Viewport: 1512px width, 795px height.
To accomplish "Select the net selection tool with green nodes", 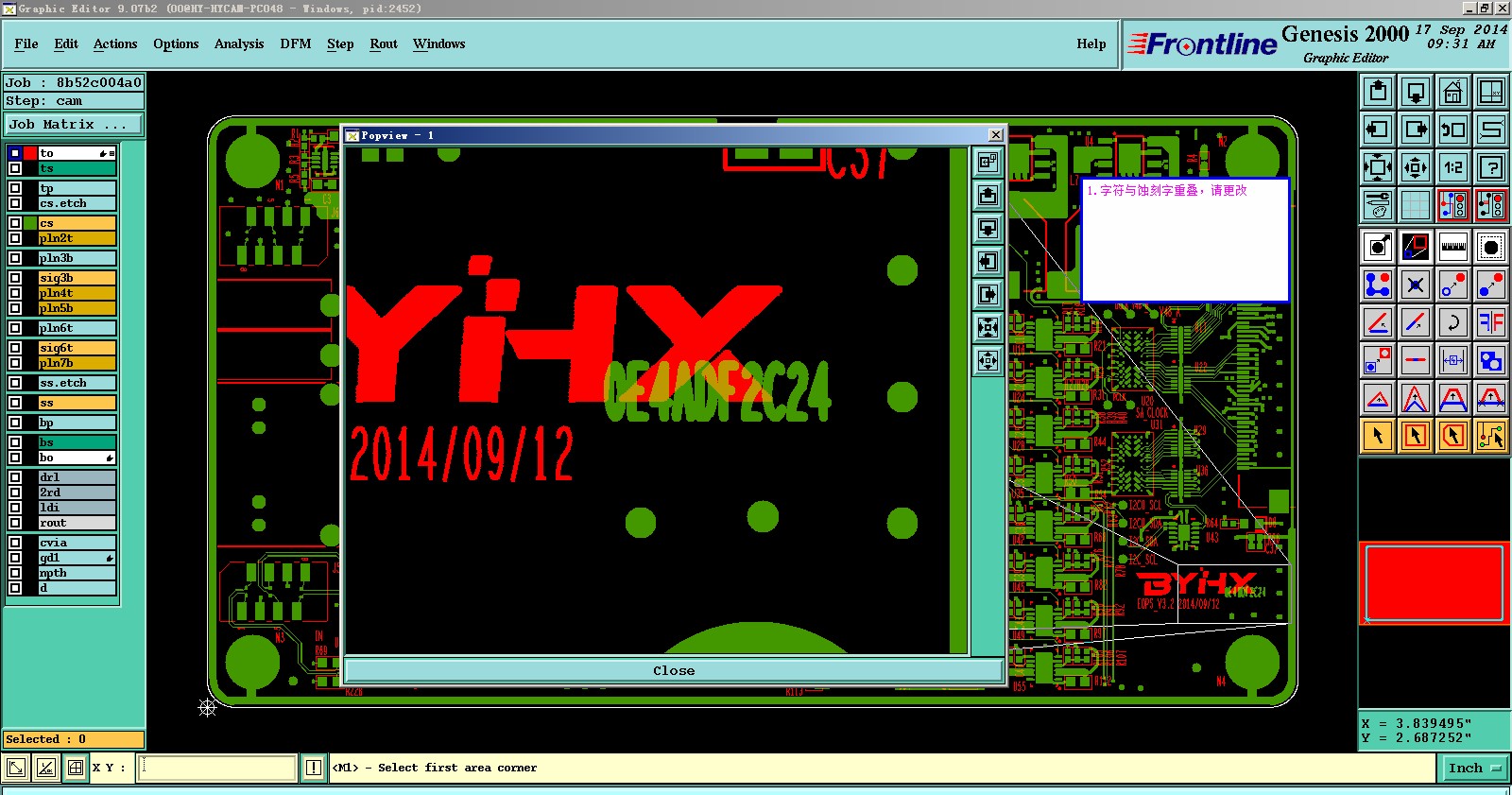I will coord(1491,436).
